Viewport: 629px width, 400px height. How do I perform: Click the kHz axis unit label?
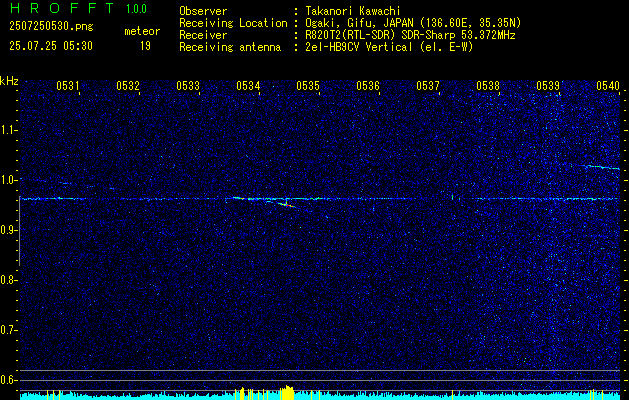[x=9, y=81]
